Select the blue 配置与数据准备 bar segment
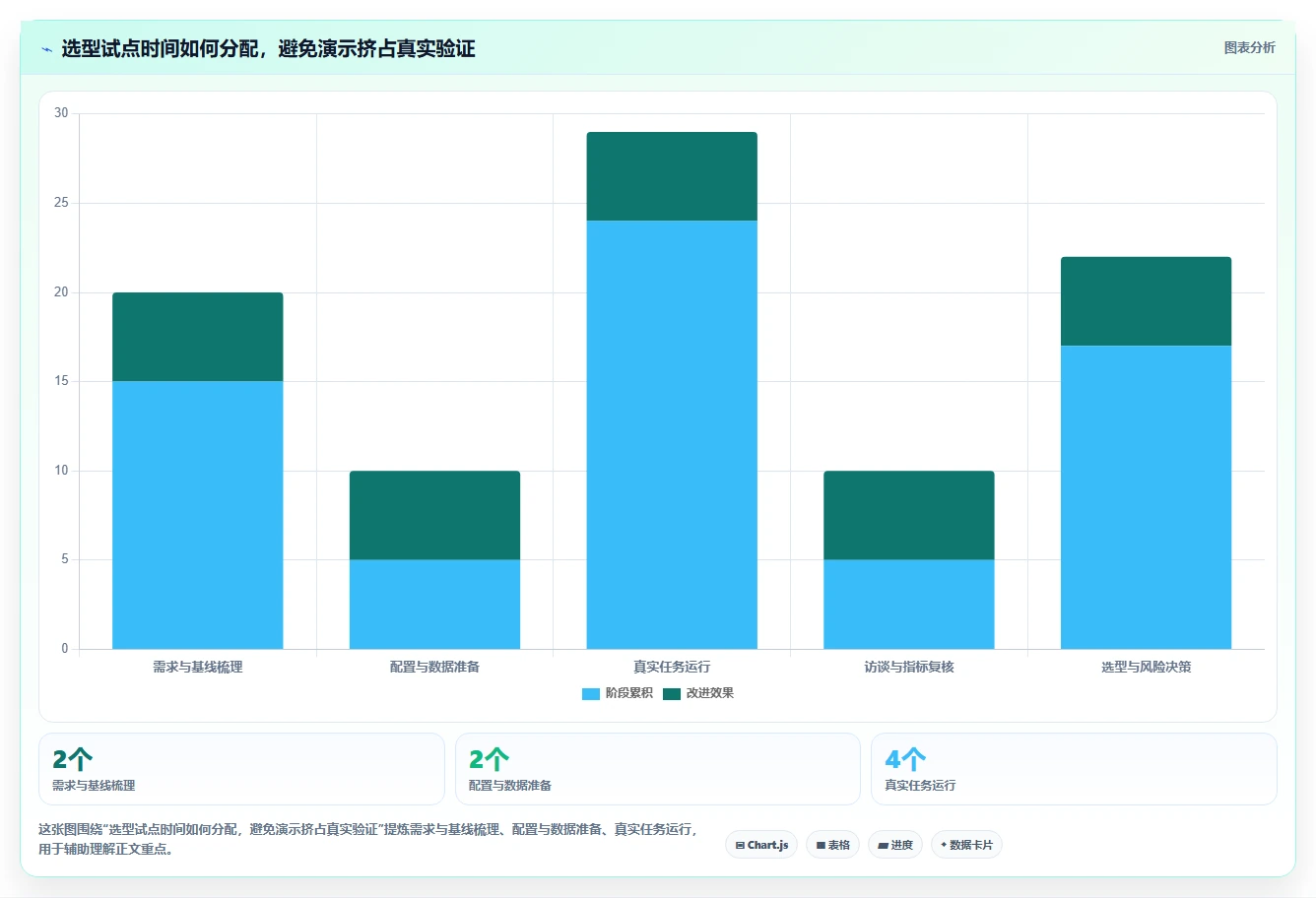This screenshot has height=898, width=1316. pos(434,605)
